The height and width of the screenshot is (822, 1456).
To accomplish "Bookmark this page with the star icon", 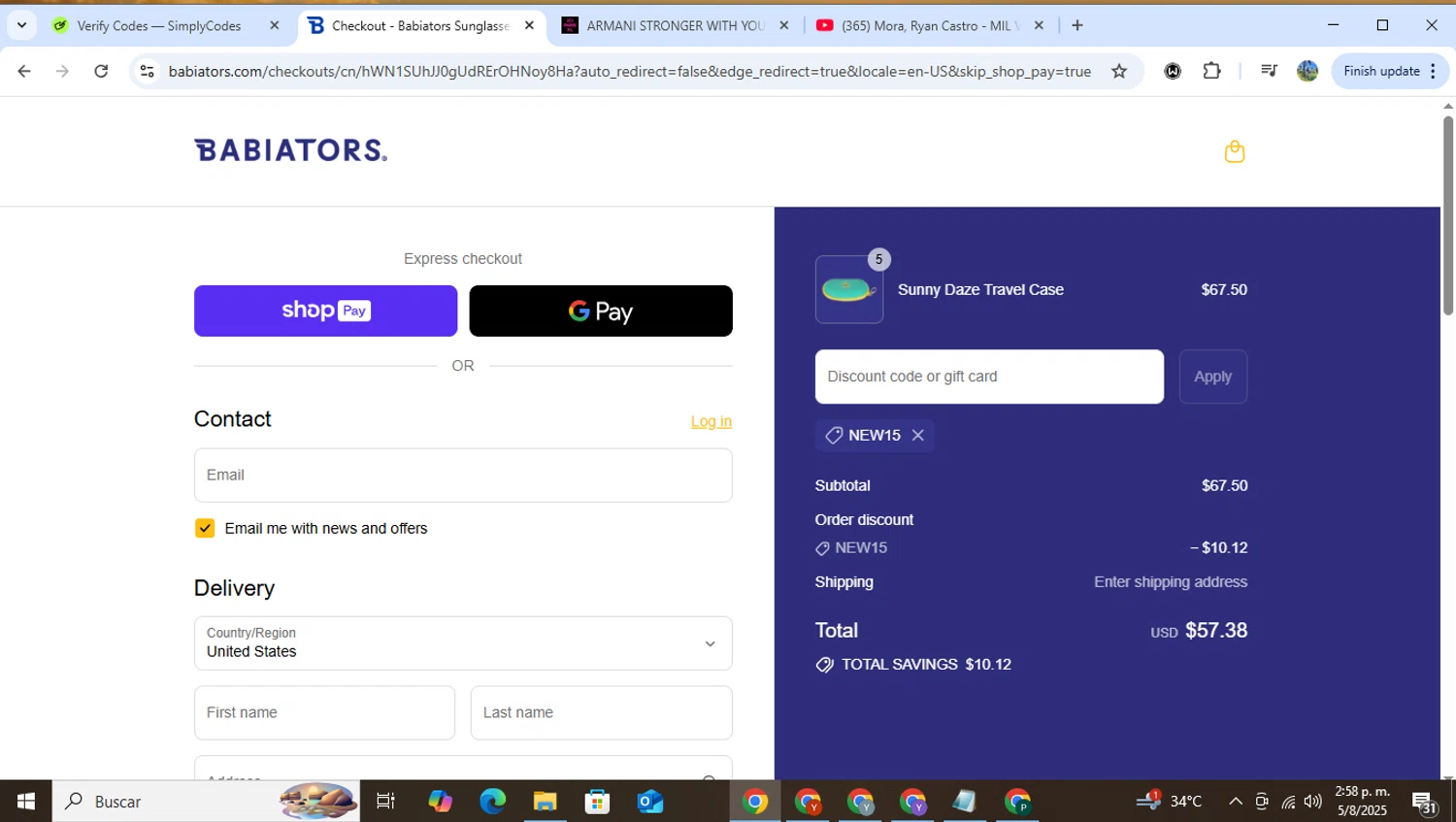I will point(1119,71).
